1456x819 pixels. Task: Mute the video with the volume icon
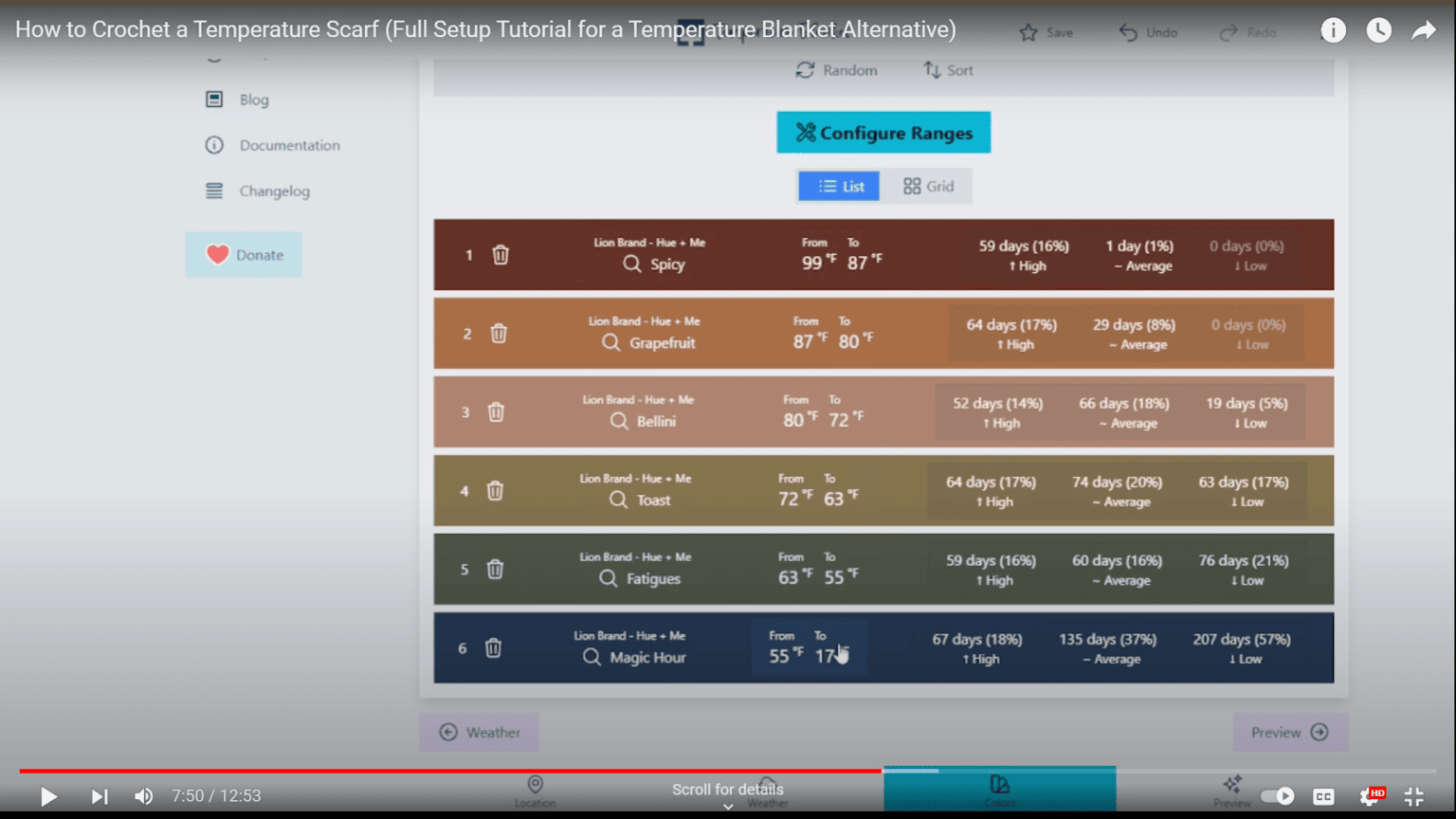pyautogui.click(x=143, y=796)
